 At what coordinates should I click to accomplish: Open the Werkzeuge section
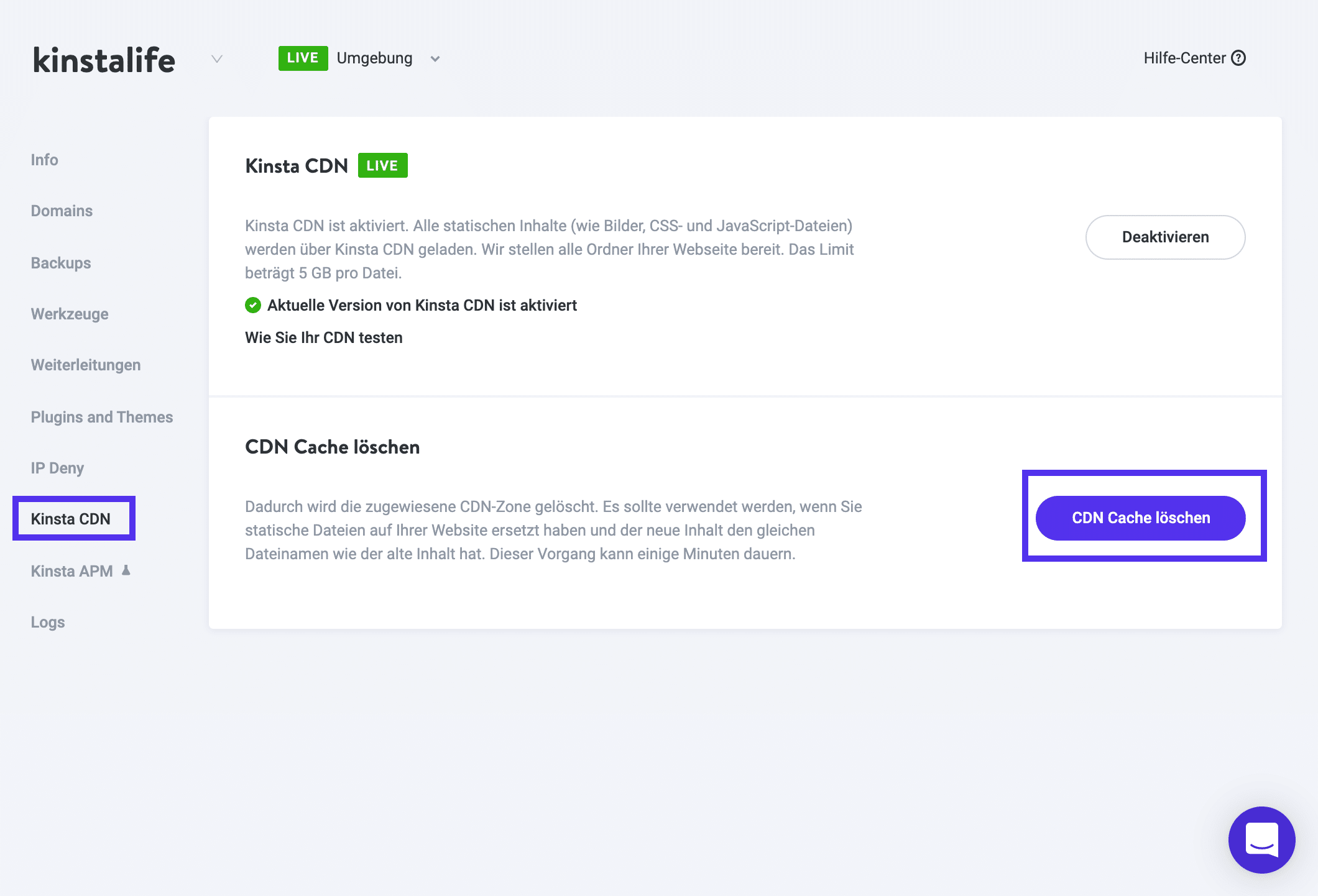point(69,314)
